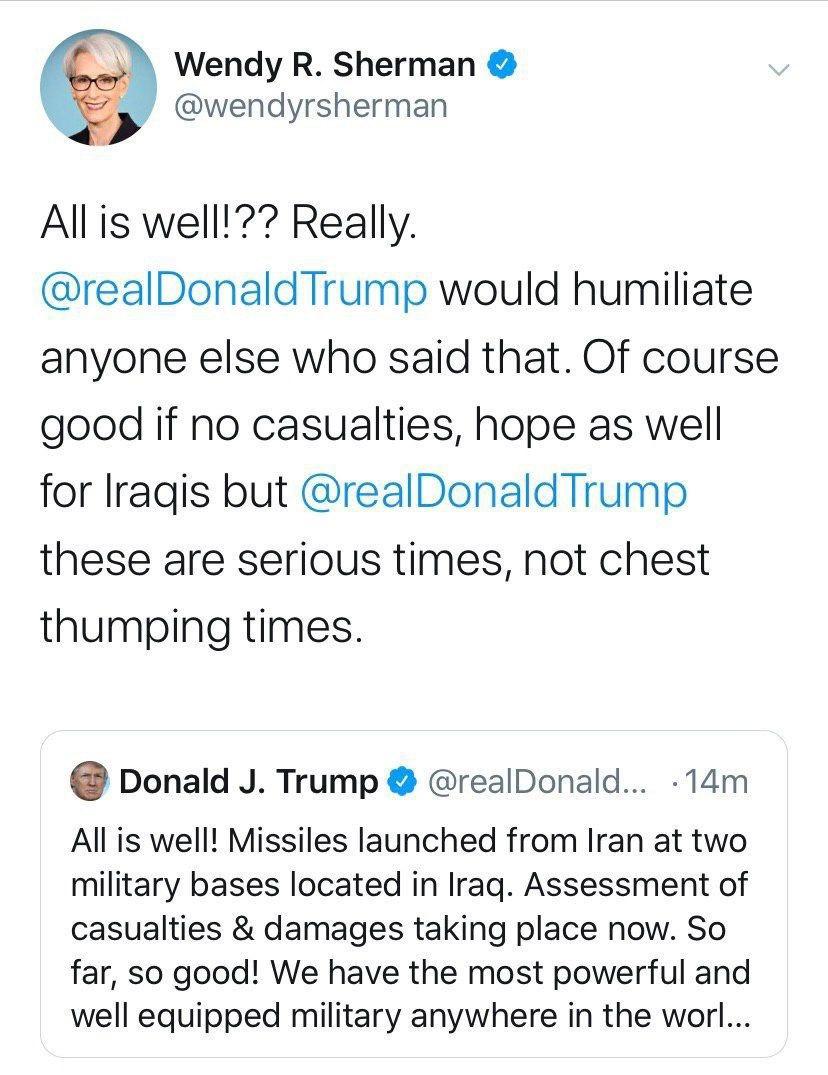Open Wendy R. Sherman's profile picture
This screenshot has width=828, height=1075.
[98, 87]
